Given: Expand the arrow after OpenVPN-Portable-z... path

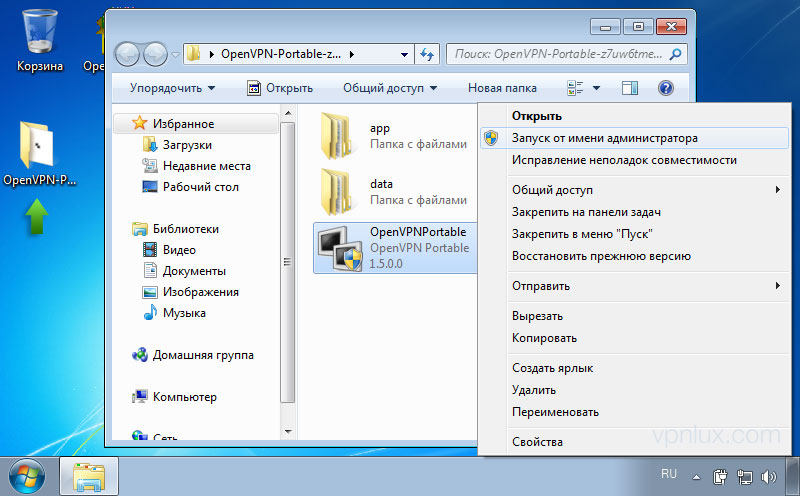Looking at the screenshot, I should pos(352,54).
